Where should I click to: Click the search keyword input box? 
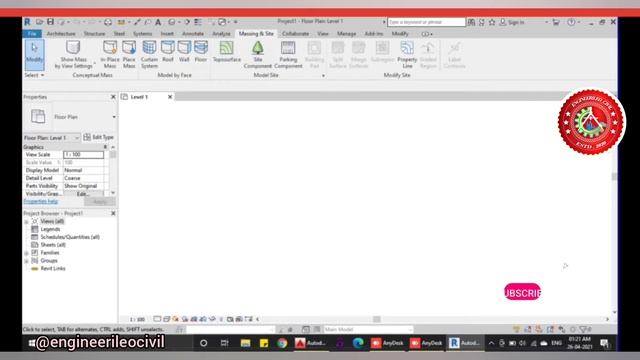coord(426,22)
